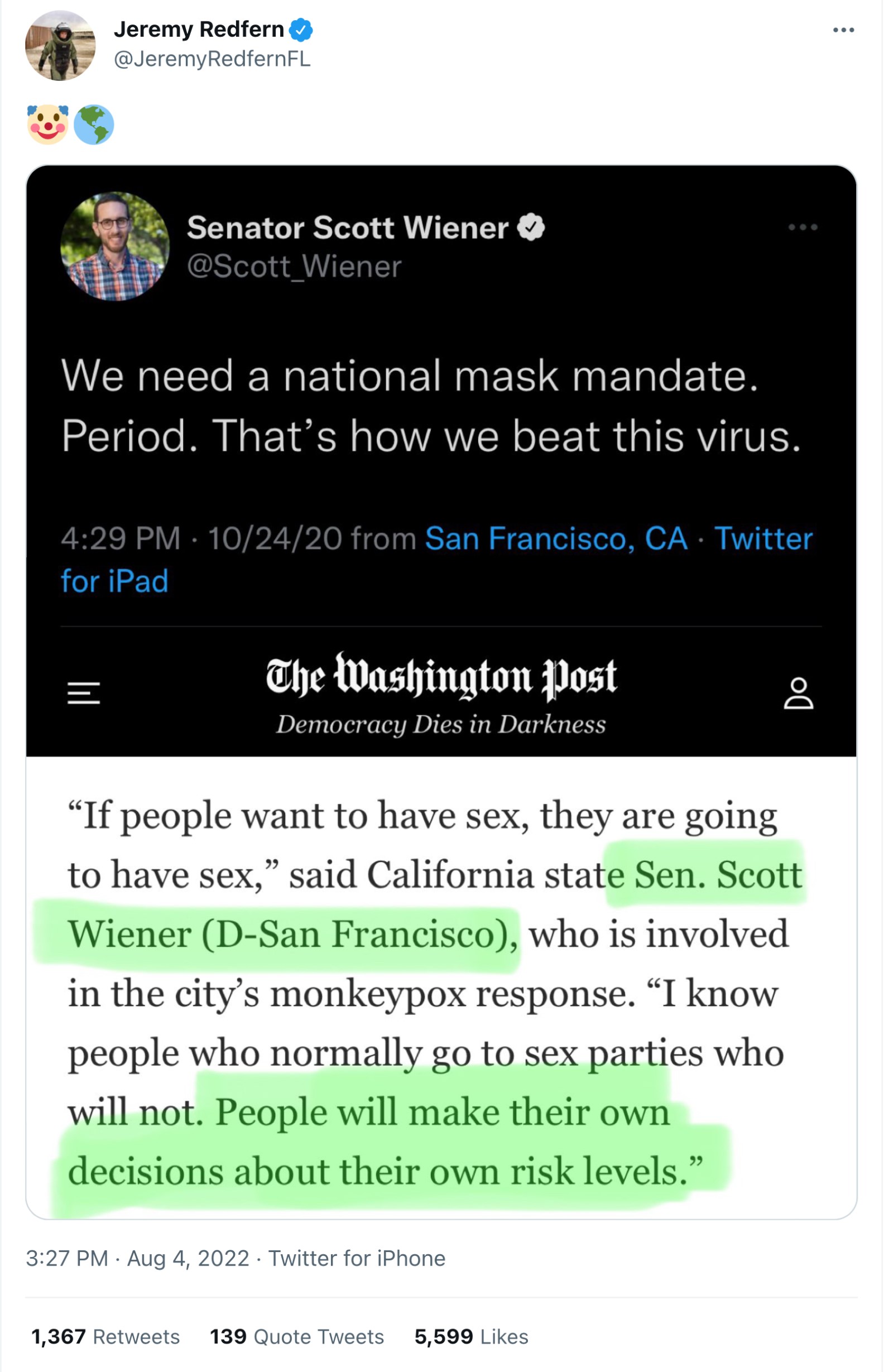View the 139 Quote Tweets
This screenshot has height=1372, width=884.
pos(297,1336)
